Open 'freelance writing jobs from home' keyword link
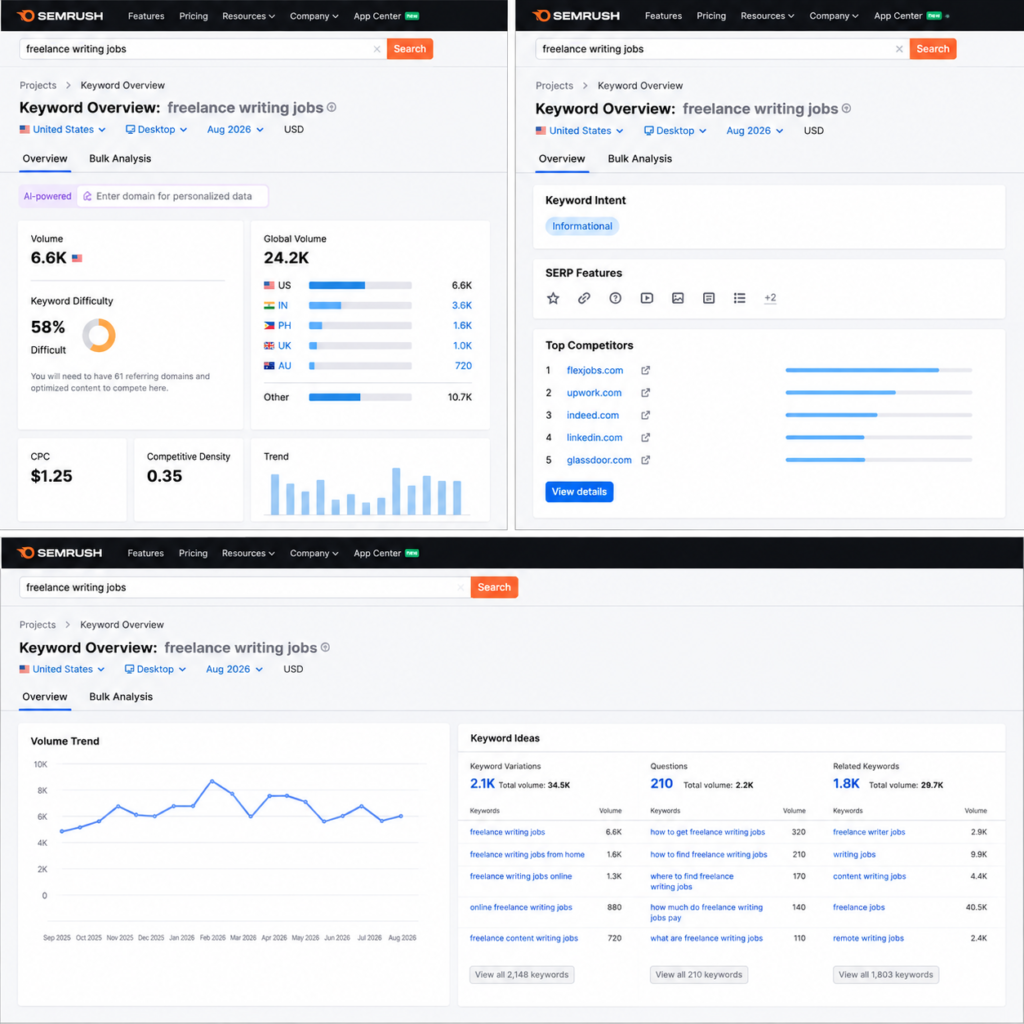The width and height of the screenshot is (1024, 1024). (527, 854)
